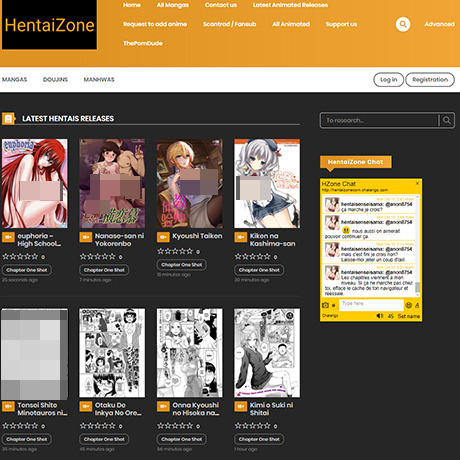Open the Scantrad / Fansub page
This screenshot has width=460, height=460.
tap(229, 24)
